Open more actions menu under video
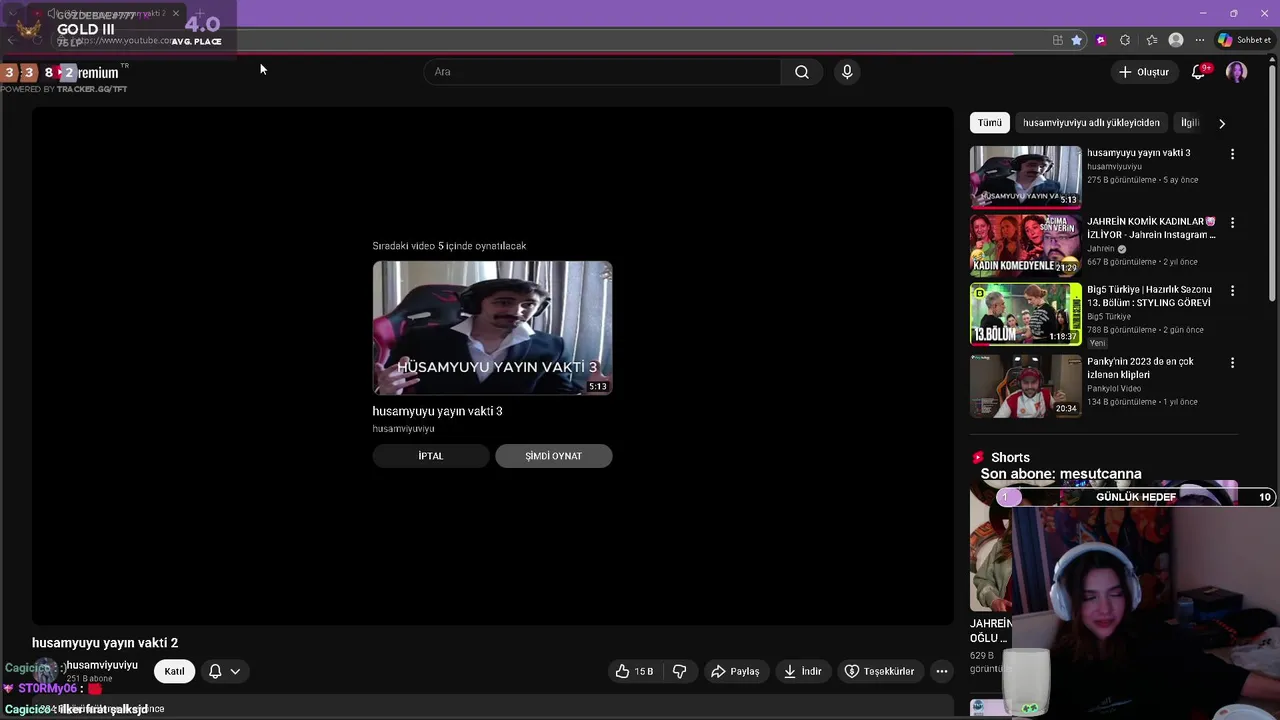The image size is (1280, 720). click(x=941, y=671)
